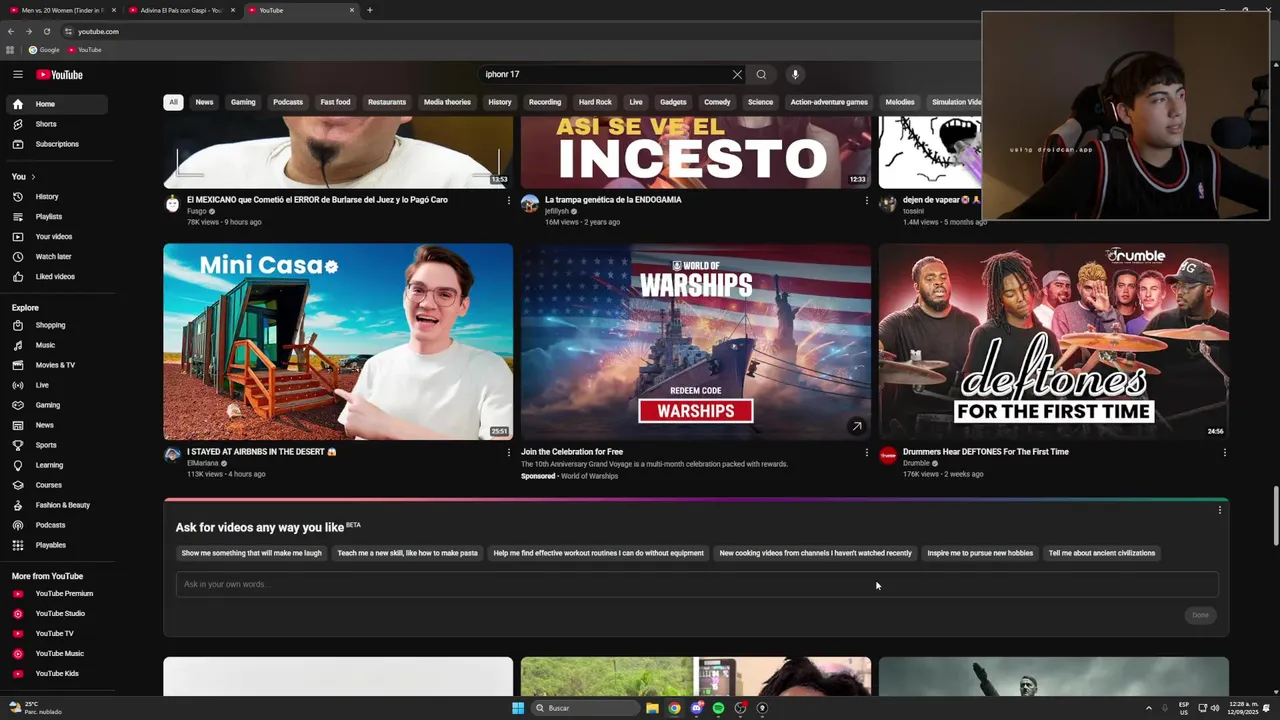Open Movies & TV under Explore
This screenshot has height=720, width=1280.
point(56,365)
